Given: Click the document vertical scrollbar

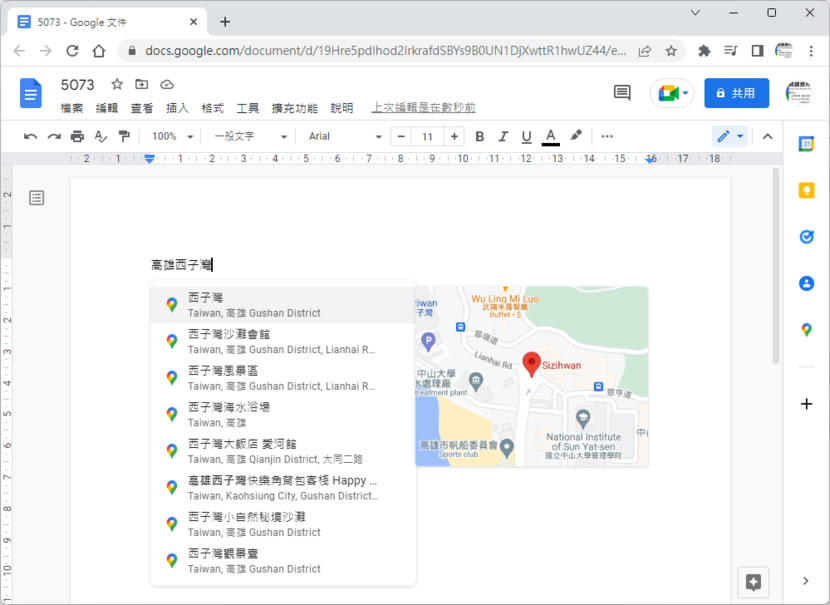Looking at the screenshot, I should pyautogui.click(x=775, y=266).
